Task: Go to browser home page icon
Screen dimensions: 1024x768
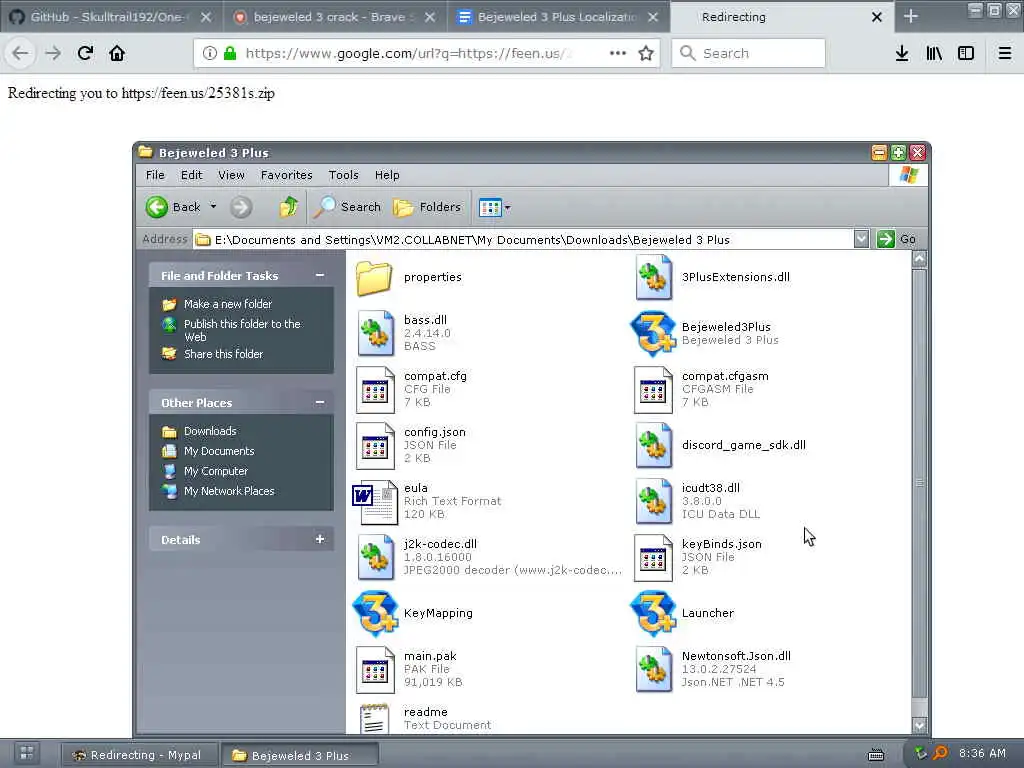Action: tap(117, 53)
